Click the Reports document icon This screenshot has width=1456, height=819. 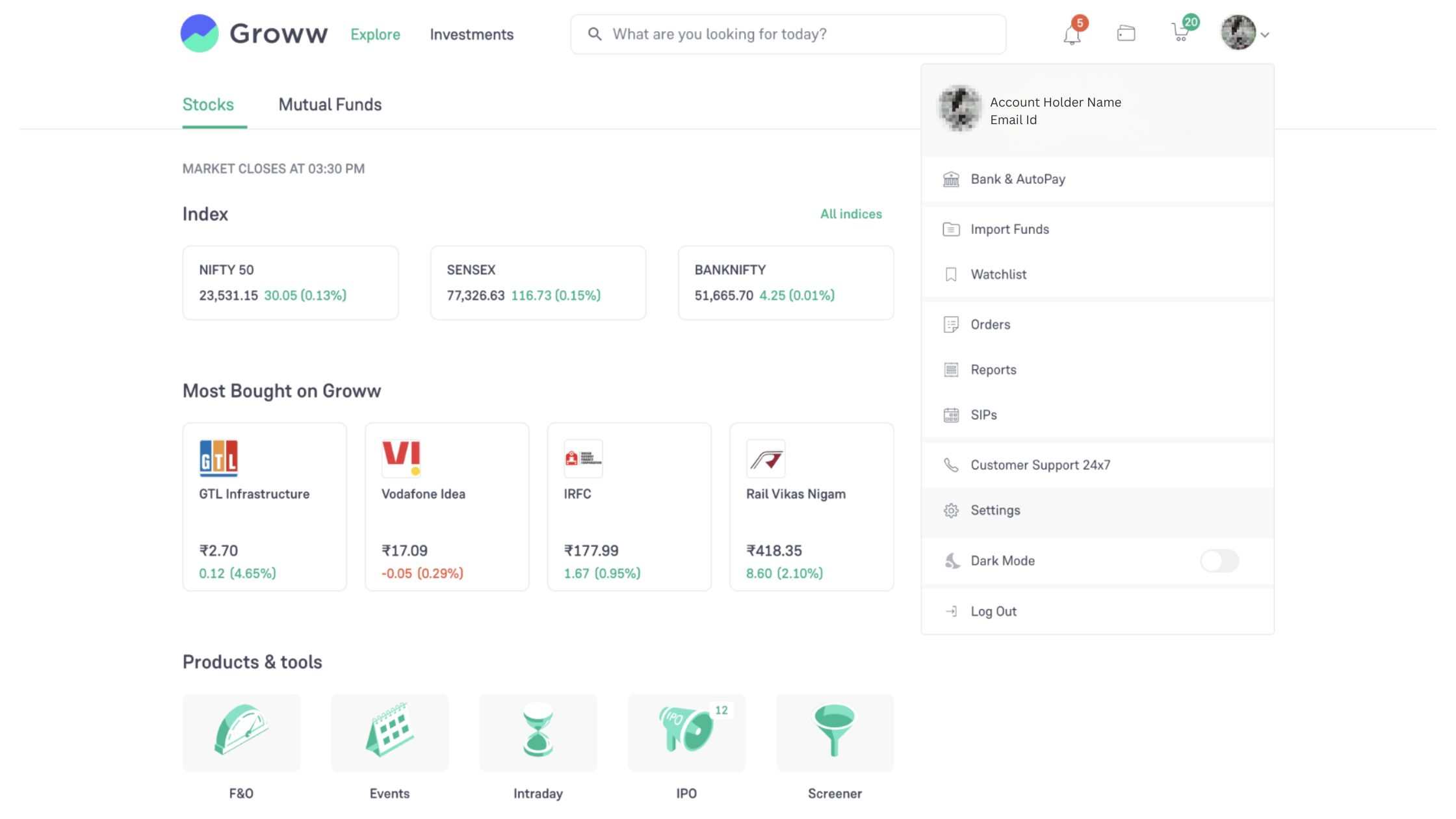[951, 370]
